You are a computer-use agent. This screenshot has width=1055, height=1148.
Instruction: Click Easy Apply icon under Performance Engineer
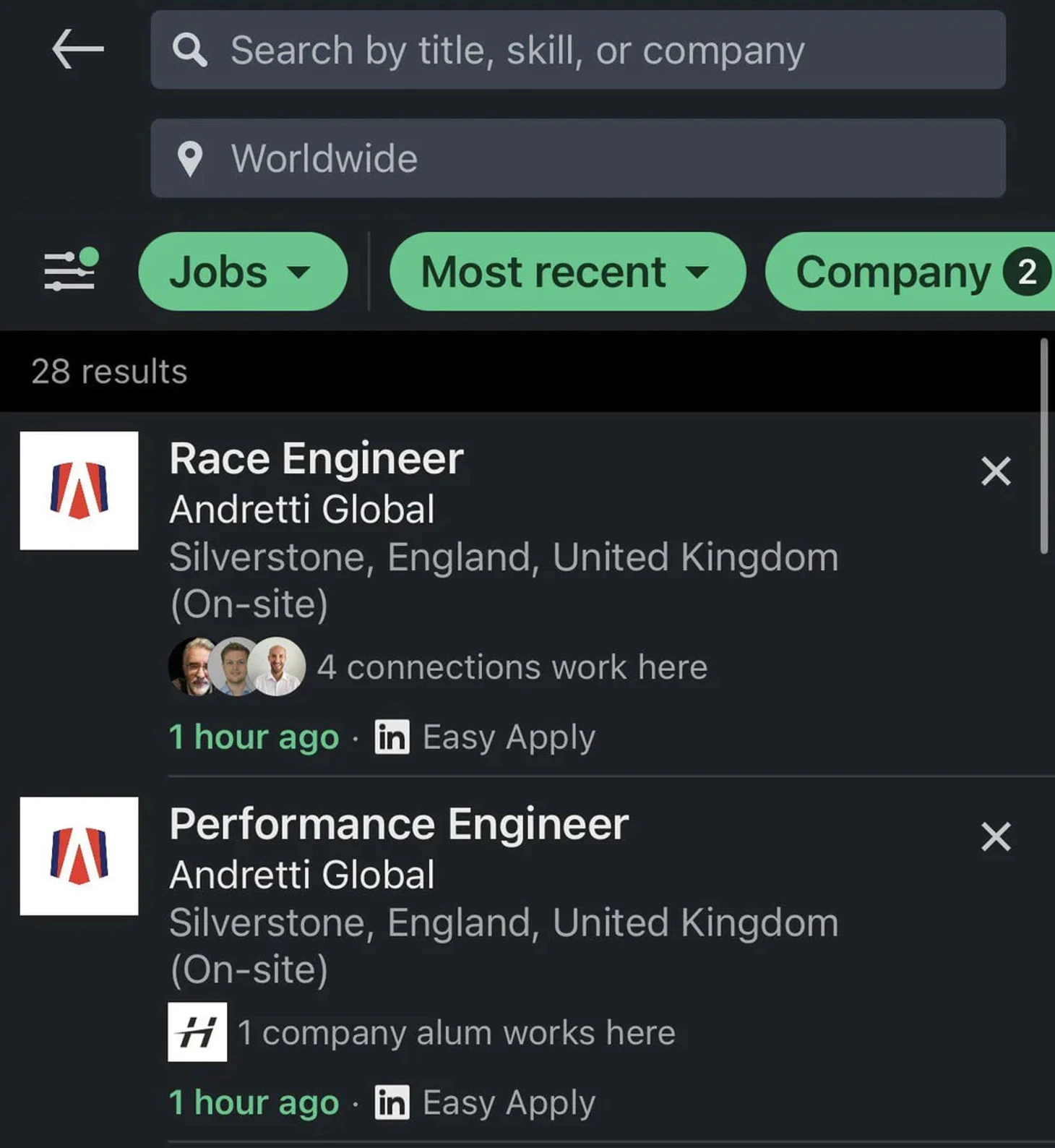coord(392,1102)
